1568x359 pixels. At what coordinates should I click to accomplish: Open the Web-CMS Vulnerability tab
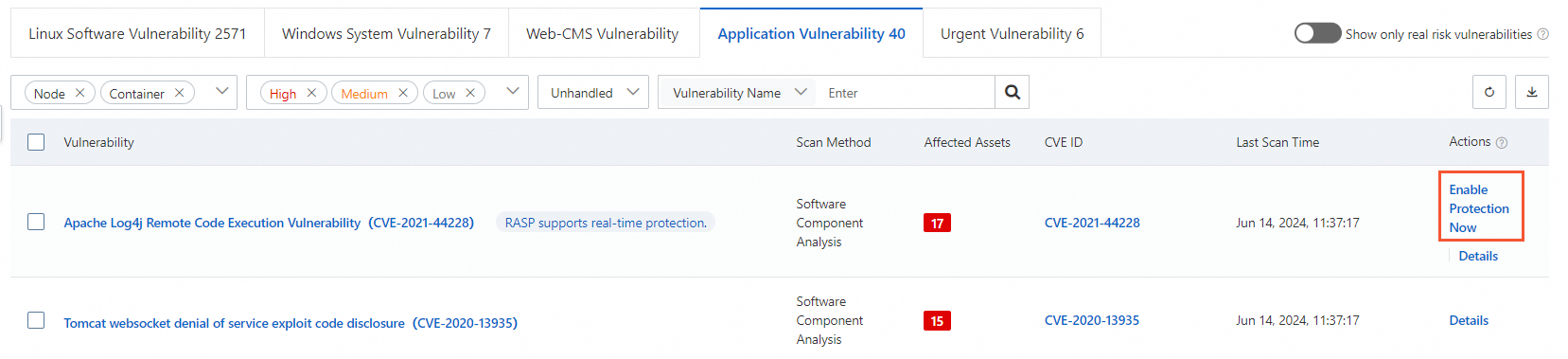pos(603,33)
